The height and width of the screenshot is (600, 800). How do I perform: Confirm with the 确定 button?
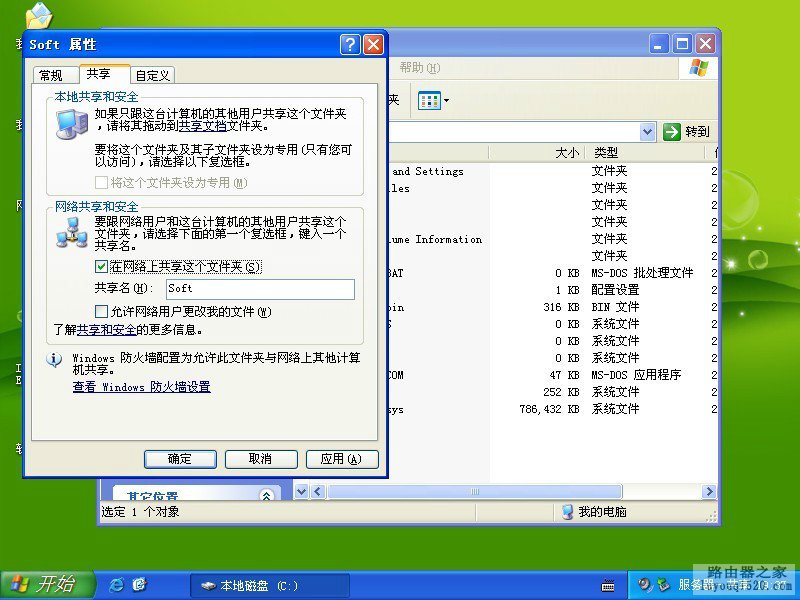pyautogui.click(x=180, y=459)
